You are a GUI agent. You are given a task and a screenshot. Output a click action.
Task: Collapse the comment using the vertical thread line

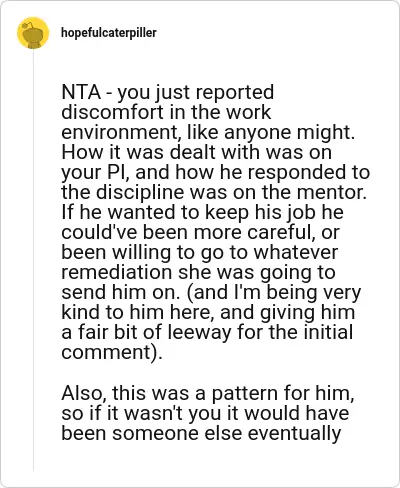[x=33, y=260]
